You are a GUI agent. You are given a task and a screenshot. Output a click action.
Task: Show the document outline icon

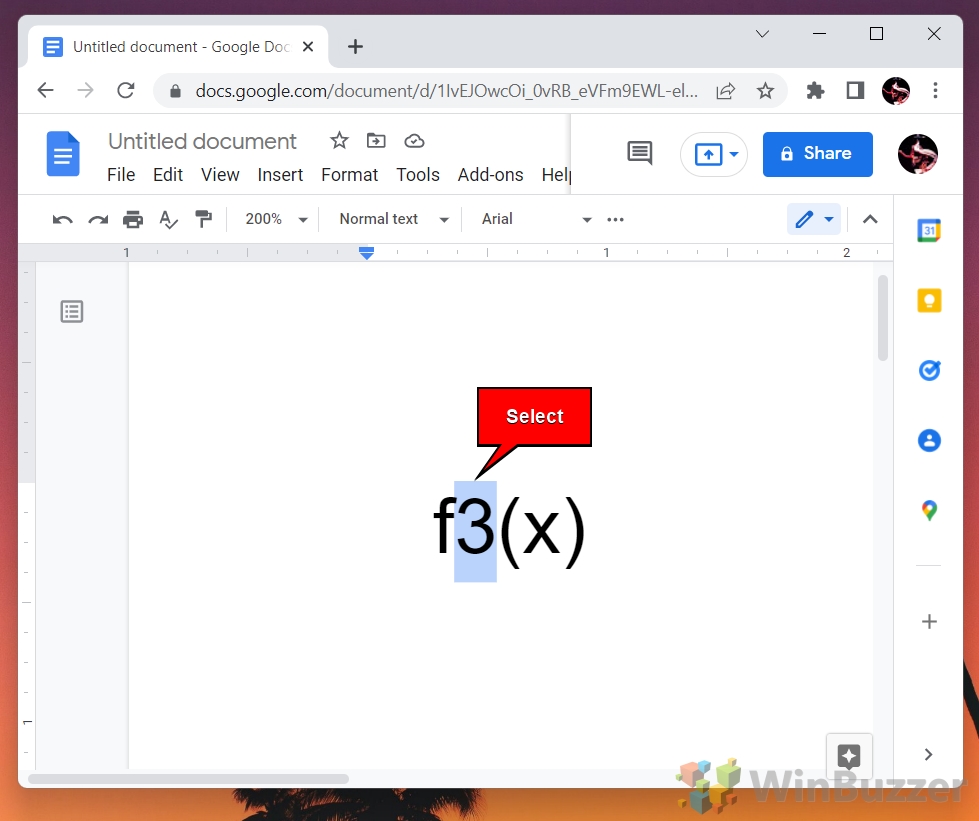click(72, 312)
